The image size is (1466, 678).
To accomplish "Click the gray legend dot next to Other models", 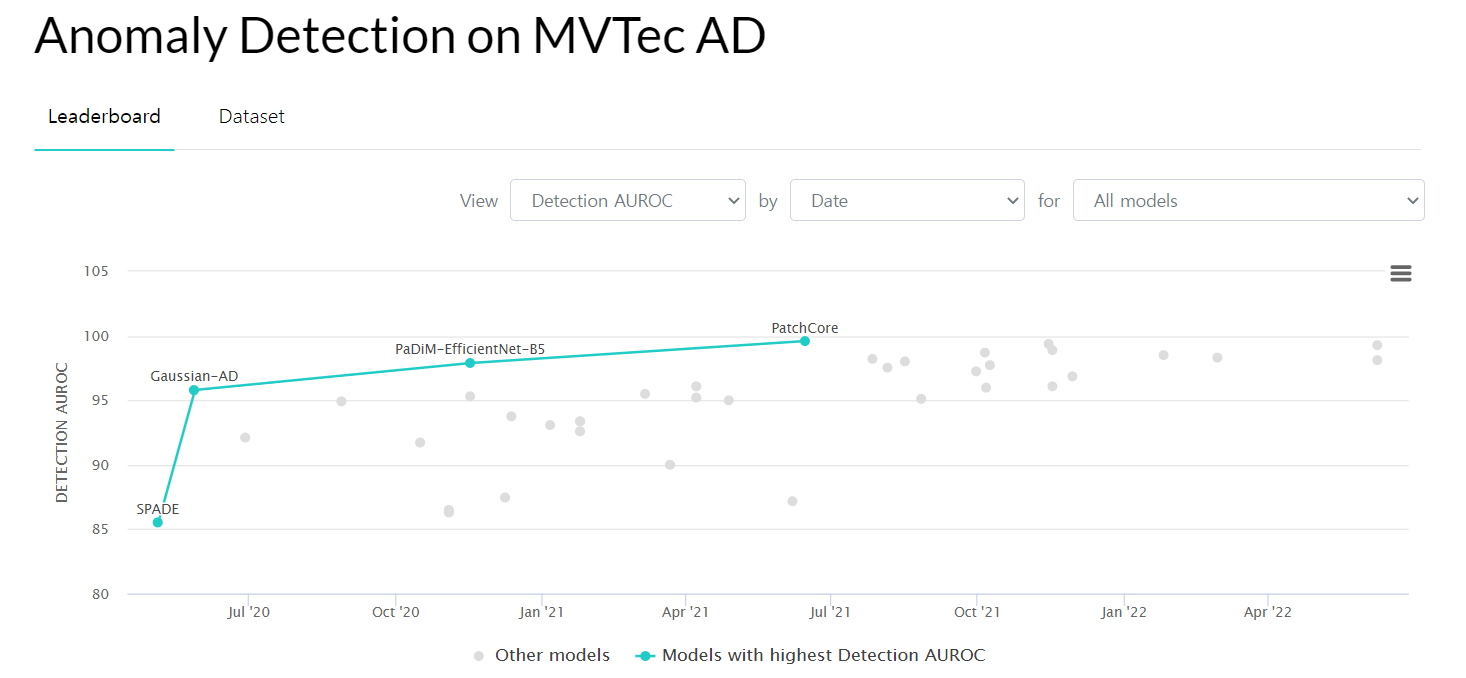I will pos(478,655).
